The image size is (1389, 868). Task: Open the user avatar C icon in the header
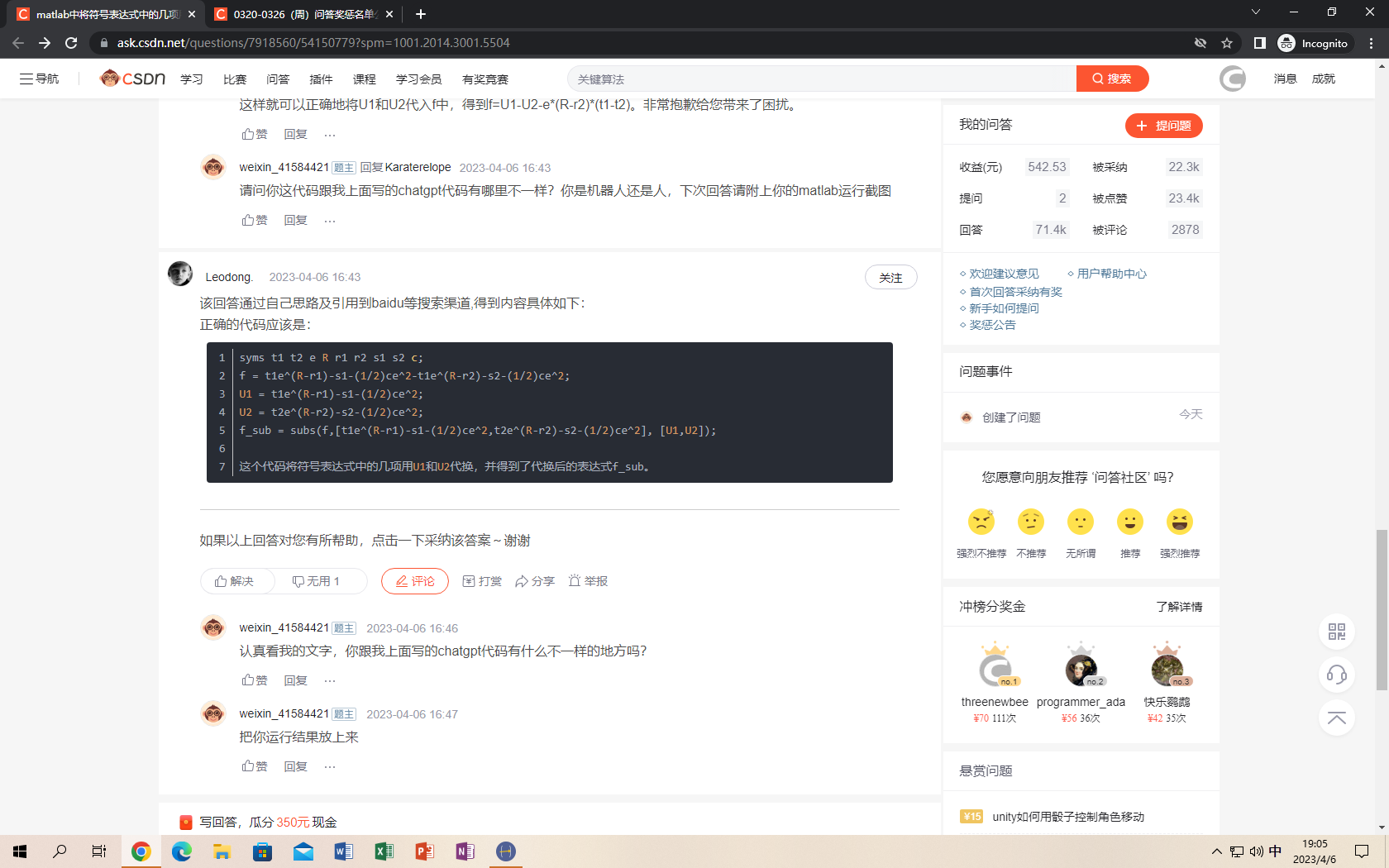[1232, 79]
